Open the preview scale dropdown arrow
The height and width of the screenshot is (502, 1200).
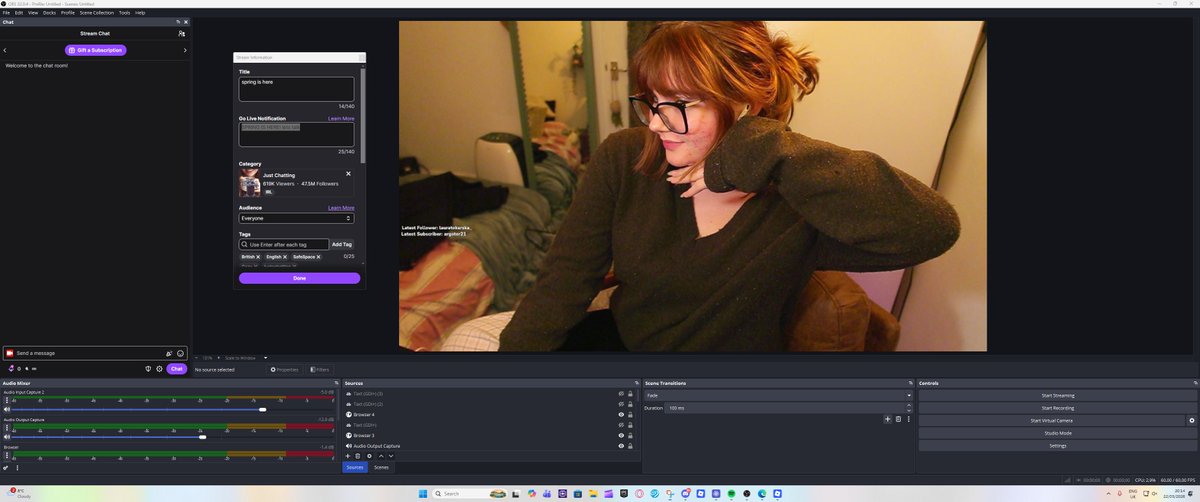(x=266, y=357)
